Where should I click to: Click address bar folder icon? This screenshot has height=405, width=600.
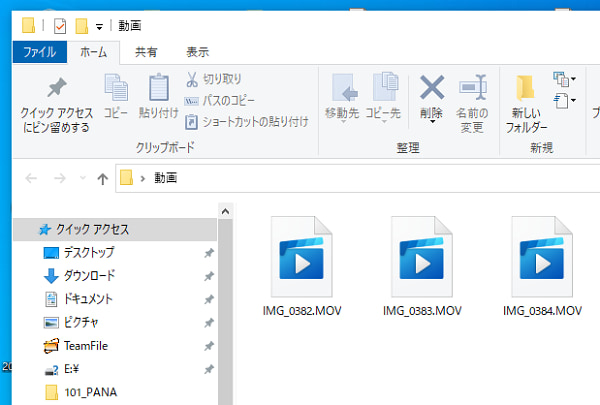[x=126, y=178]
